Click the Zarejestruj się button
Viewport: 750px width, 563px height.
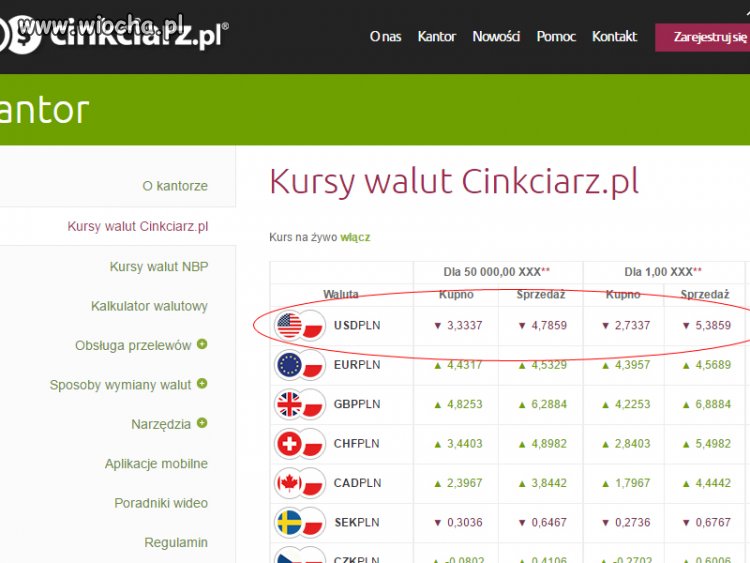pos(703,37)
